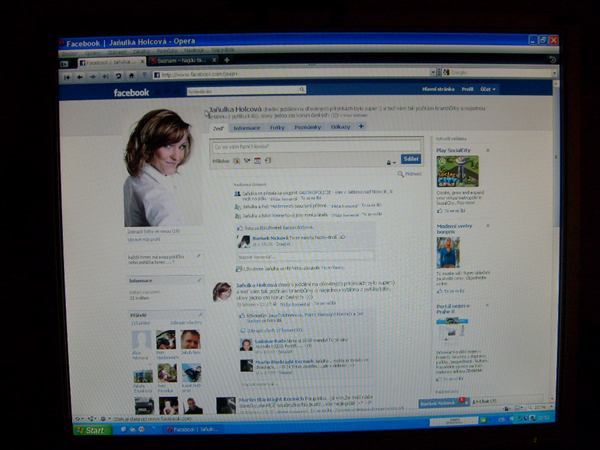This screenshot has height=450, width=600.
Task: Open the address bar history dropdown arrow
Action: click(x=433, y=72)
